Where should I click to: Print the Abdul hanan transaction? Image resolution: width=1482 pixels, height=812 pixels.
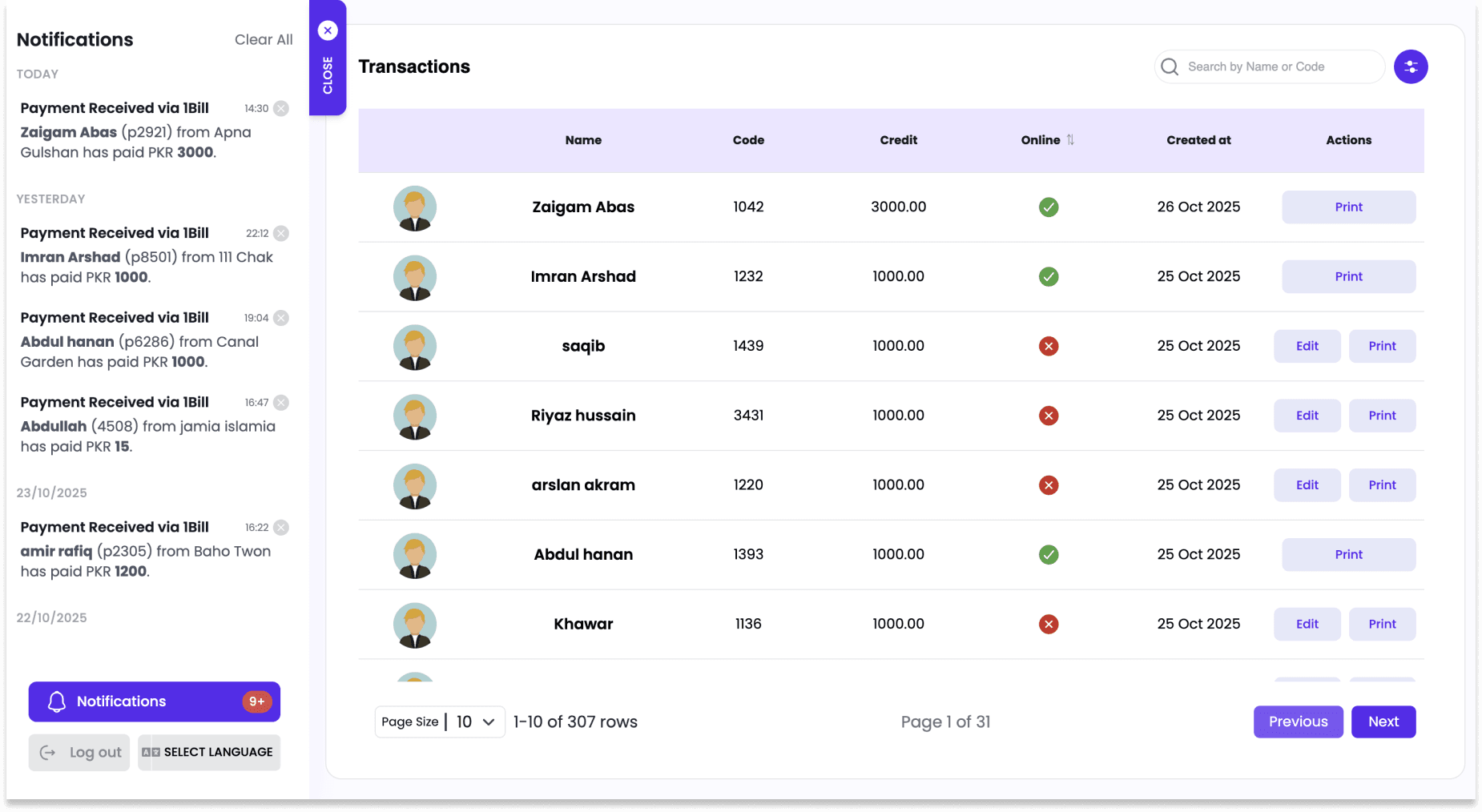[x=1348, y=554]
